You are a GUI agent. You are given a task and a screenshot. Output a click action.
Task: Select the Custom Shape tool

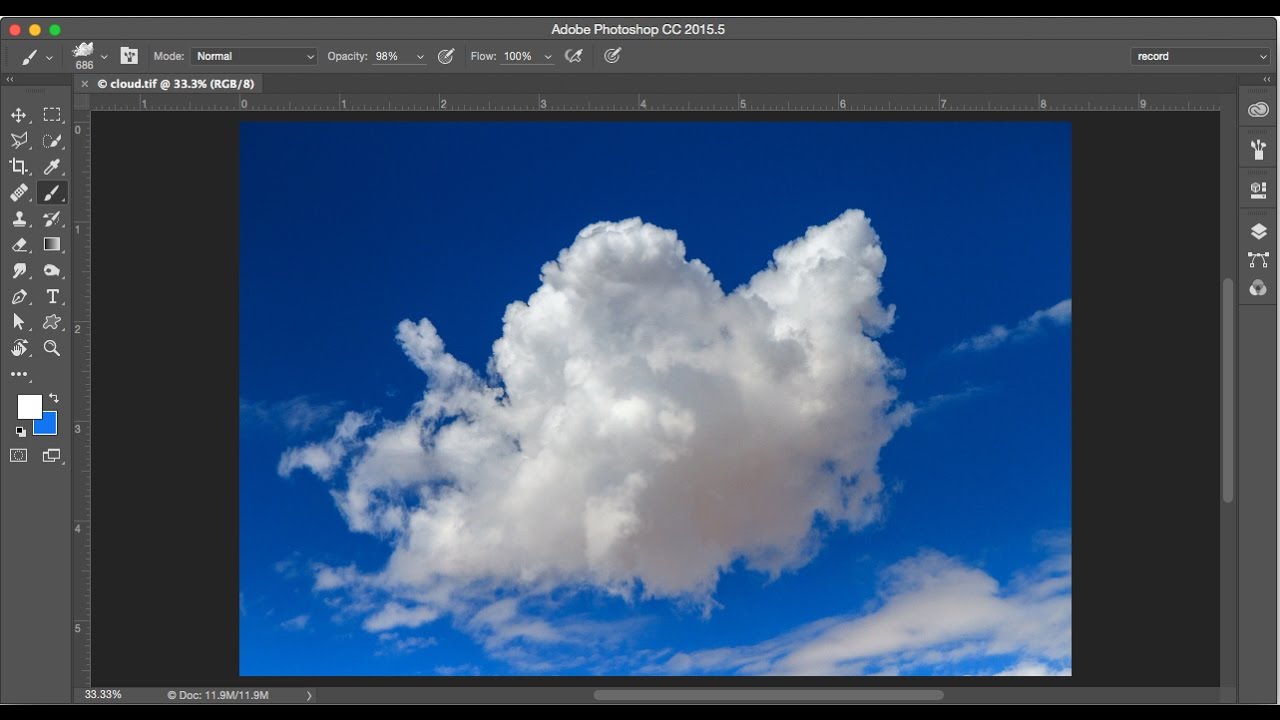52,322
